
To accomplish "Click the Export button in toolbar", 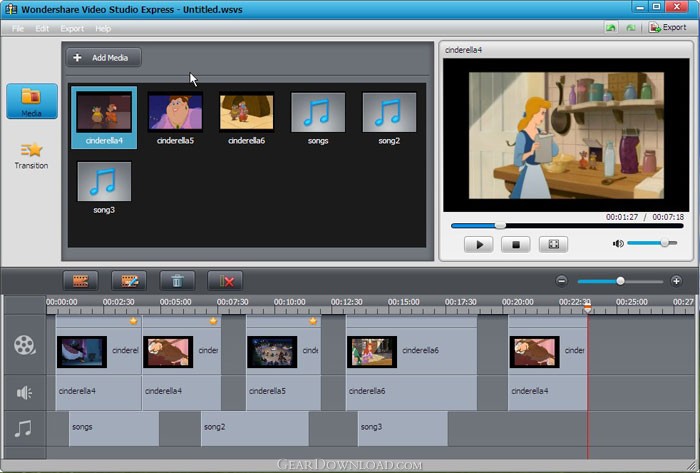I will [668, 28].
